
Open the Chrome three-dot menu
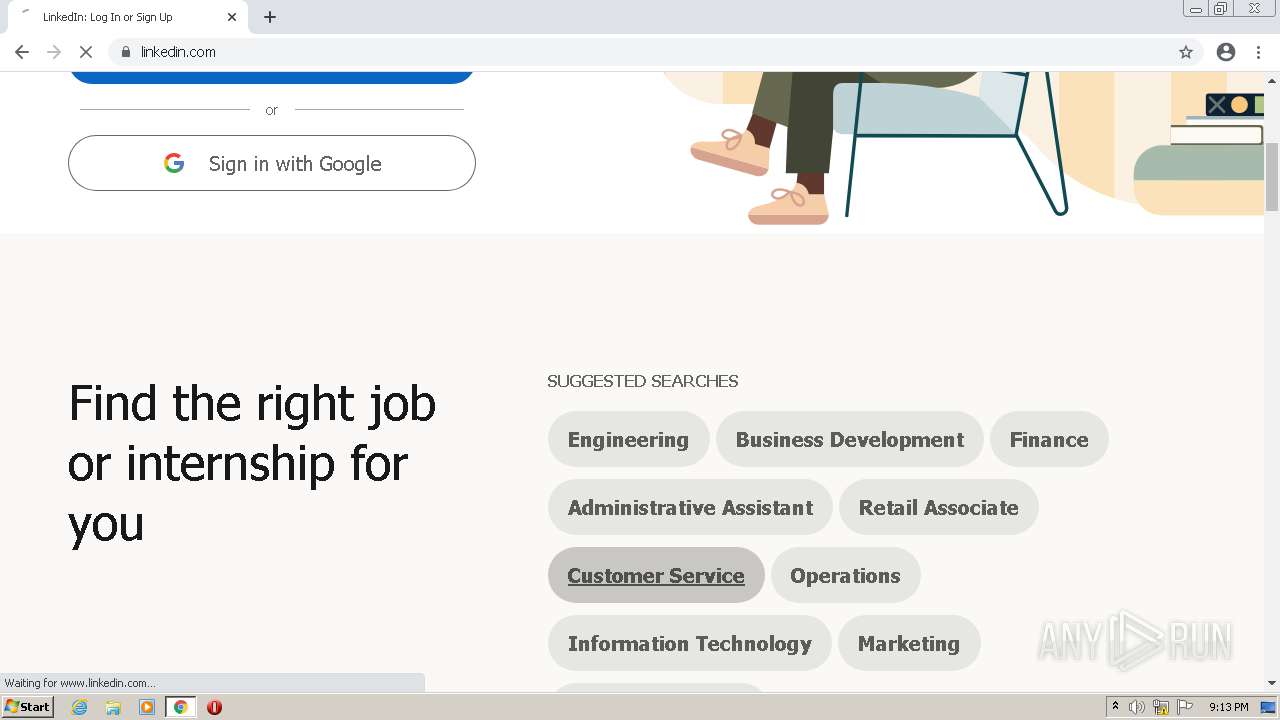point(1258,52)
